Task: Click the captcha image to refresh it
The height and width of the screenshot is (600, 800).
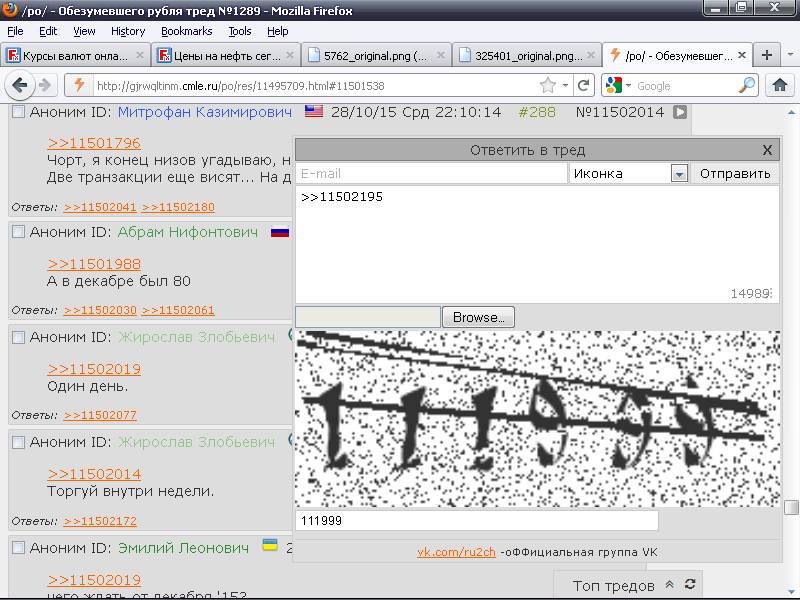Action: (x=538, y=418)
